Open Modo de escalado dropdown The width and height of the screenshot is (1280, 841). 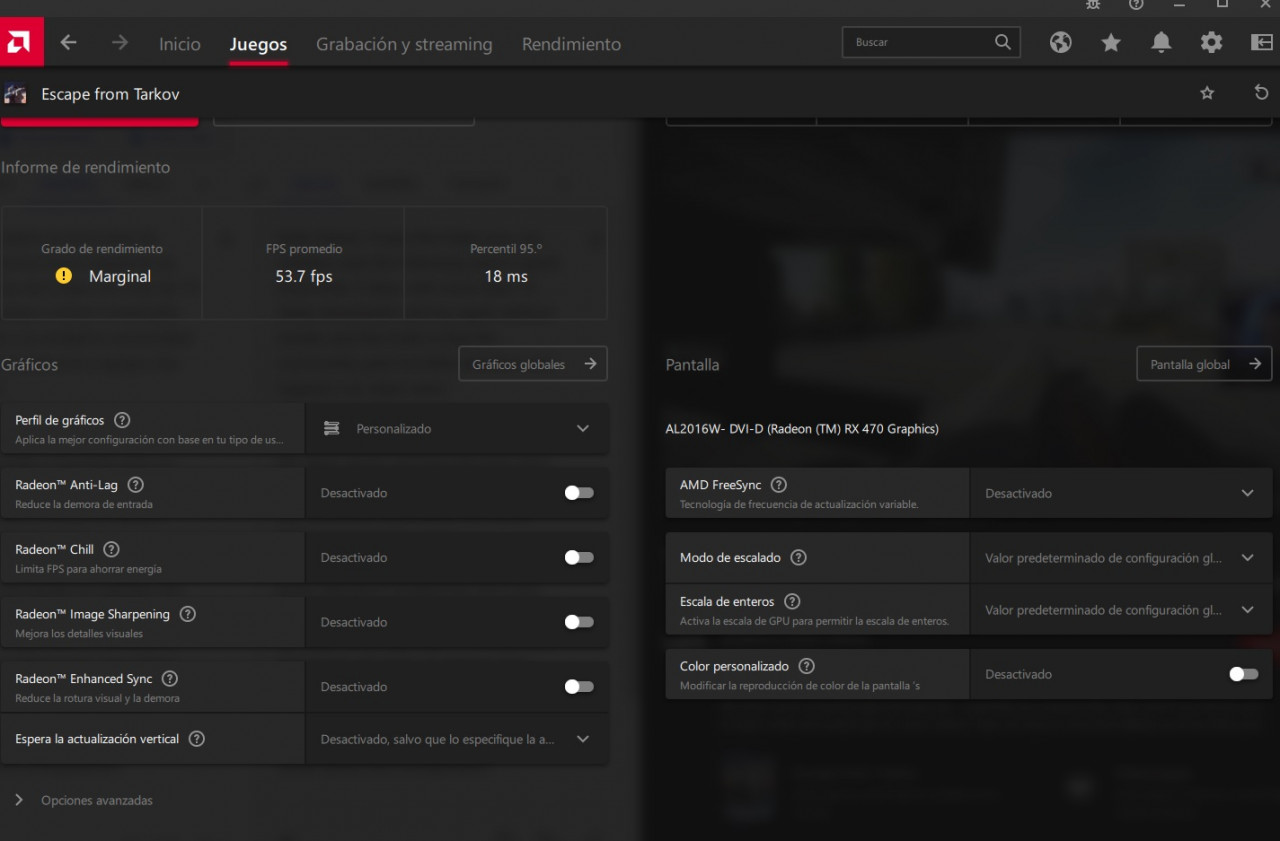[1121, 558]
